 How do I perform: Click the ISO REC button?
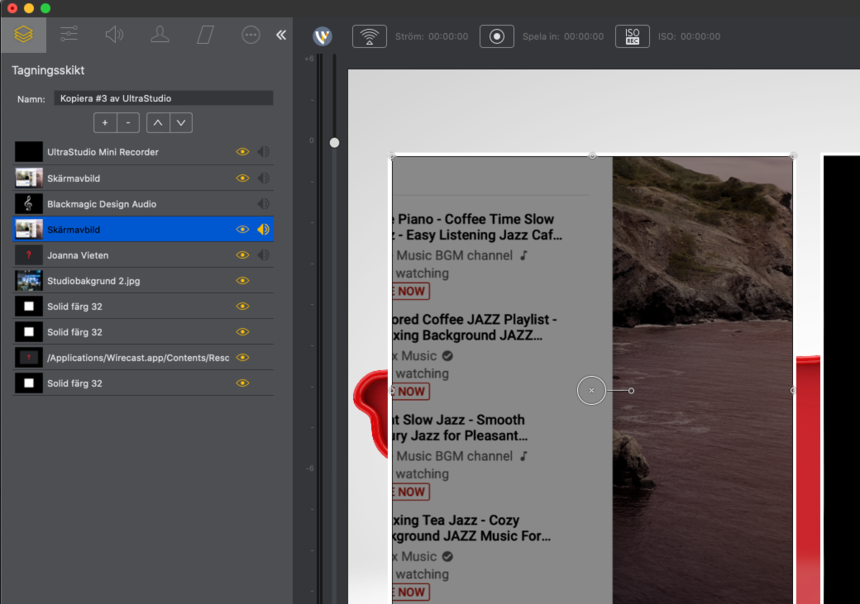click(632, 37)
